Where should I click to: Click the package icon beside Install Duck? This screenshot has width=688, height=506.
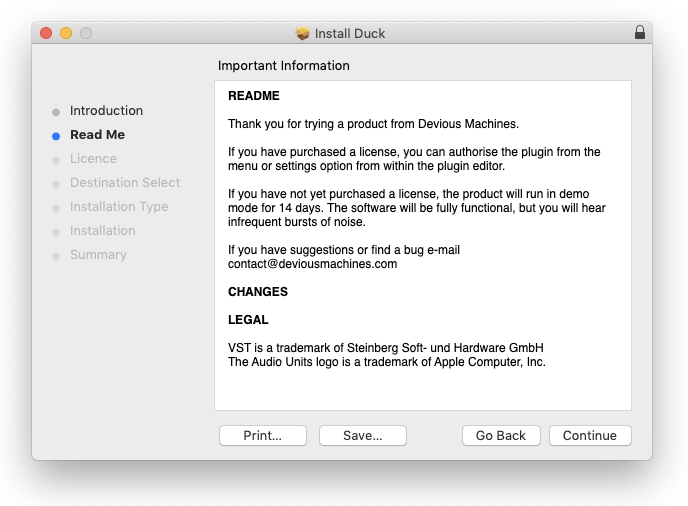coord(303,33)
